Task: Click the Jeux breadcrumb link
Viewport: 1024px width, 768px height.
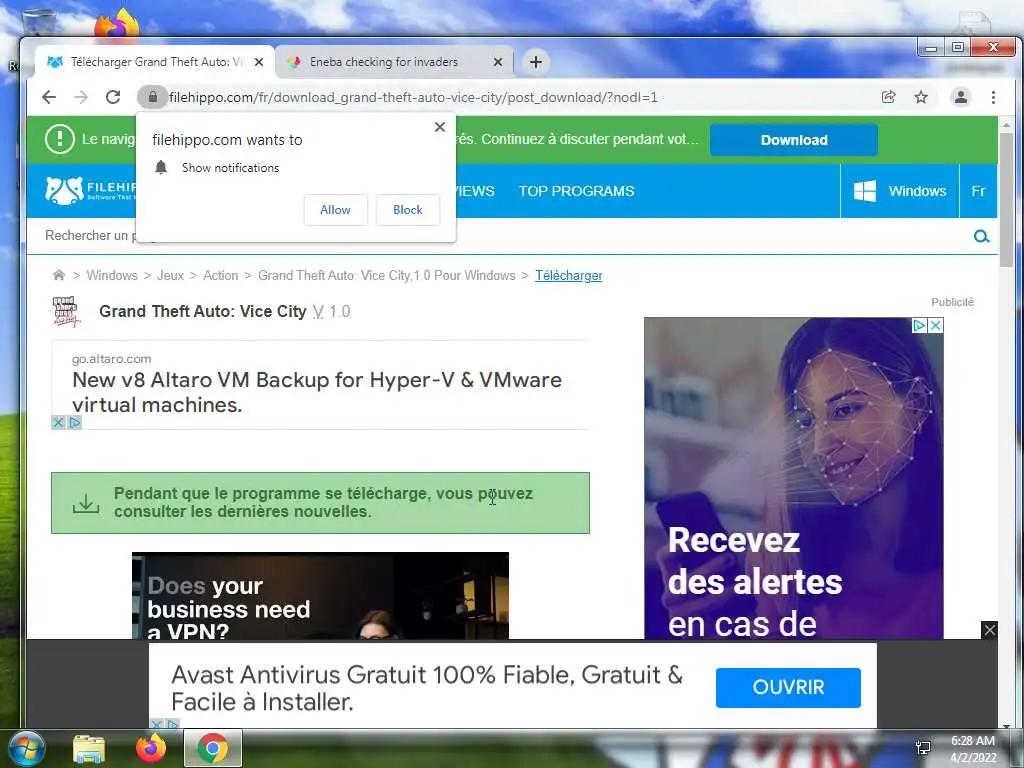Action: pos(170,275)
